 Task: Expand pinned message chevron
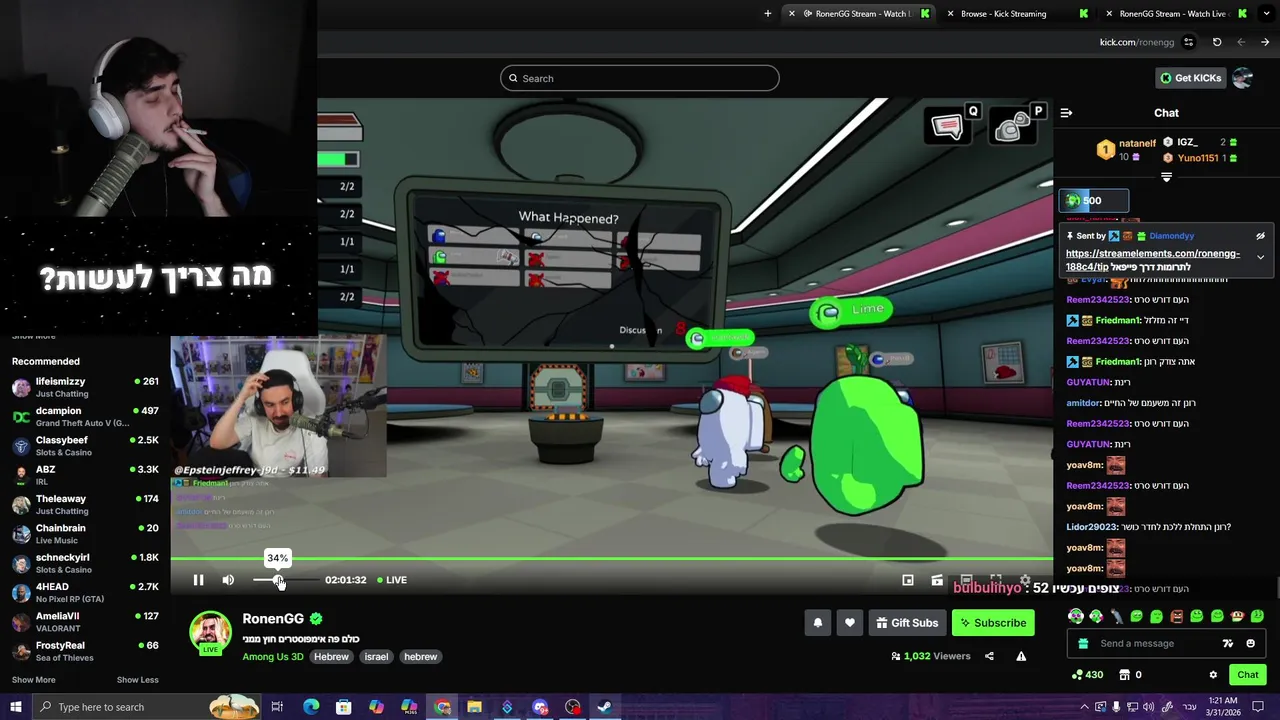[x=1260, y=257]
